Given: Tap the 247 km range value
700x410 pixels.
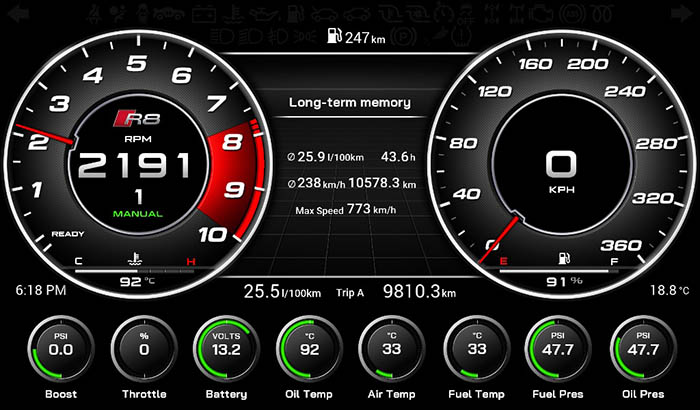Looking at the screenshot, I should [365, 38].
